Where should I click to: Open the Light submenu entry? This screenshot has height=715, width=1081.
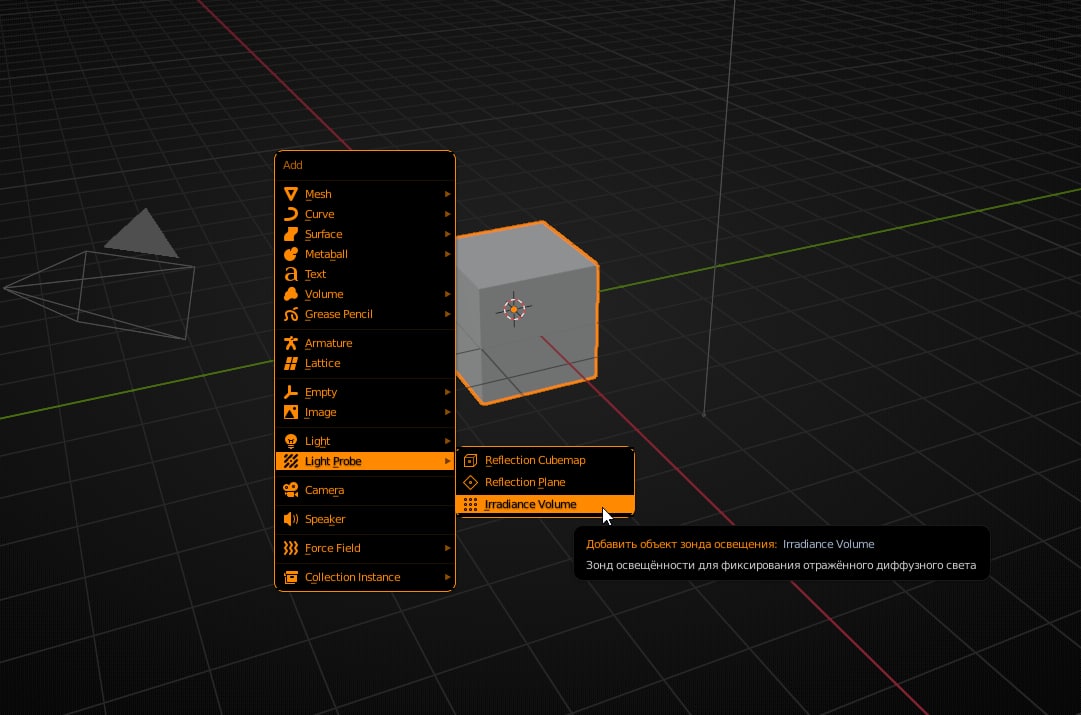tap(365, 441)
